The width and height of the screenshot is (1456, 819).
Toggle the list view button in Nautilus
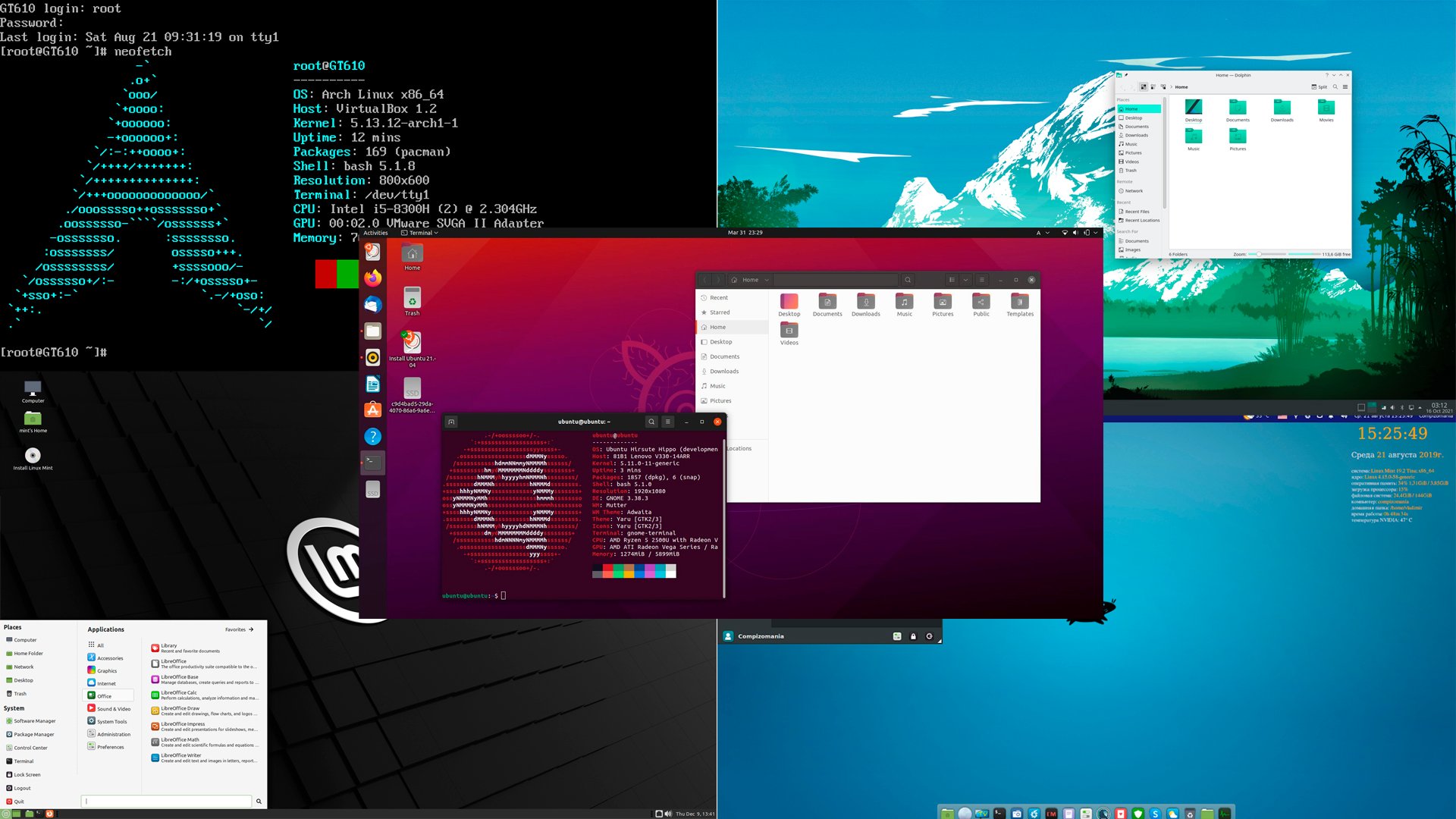pos(952,280)
